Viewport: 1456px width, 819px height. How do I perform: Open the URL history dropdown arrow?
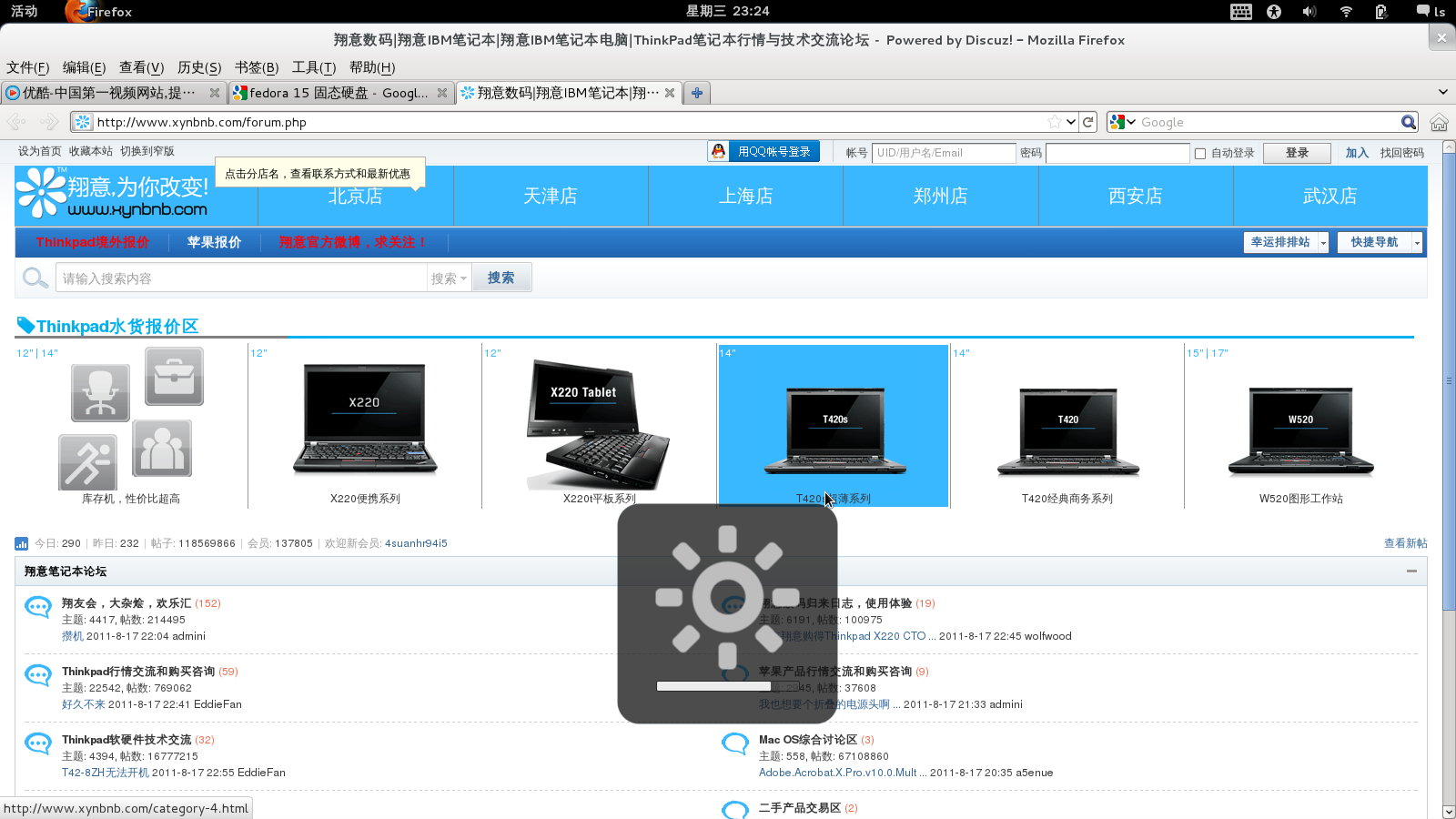(x=1071, y=122)
